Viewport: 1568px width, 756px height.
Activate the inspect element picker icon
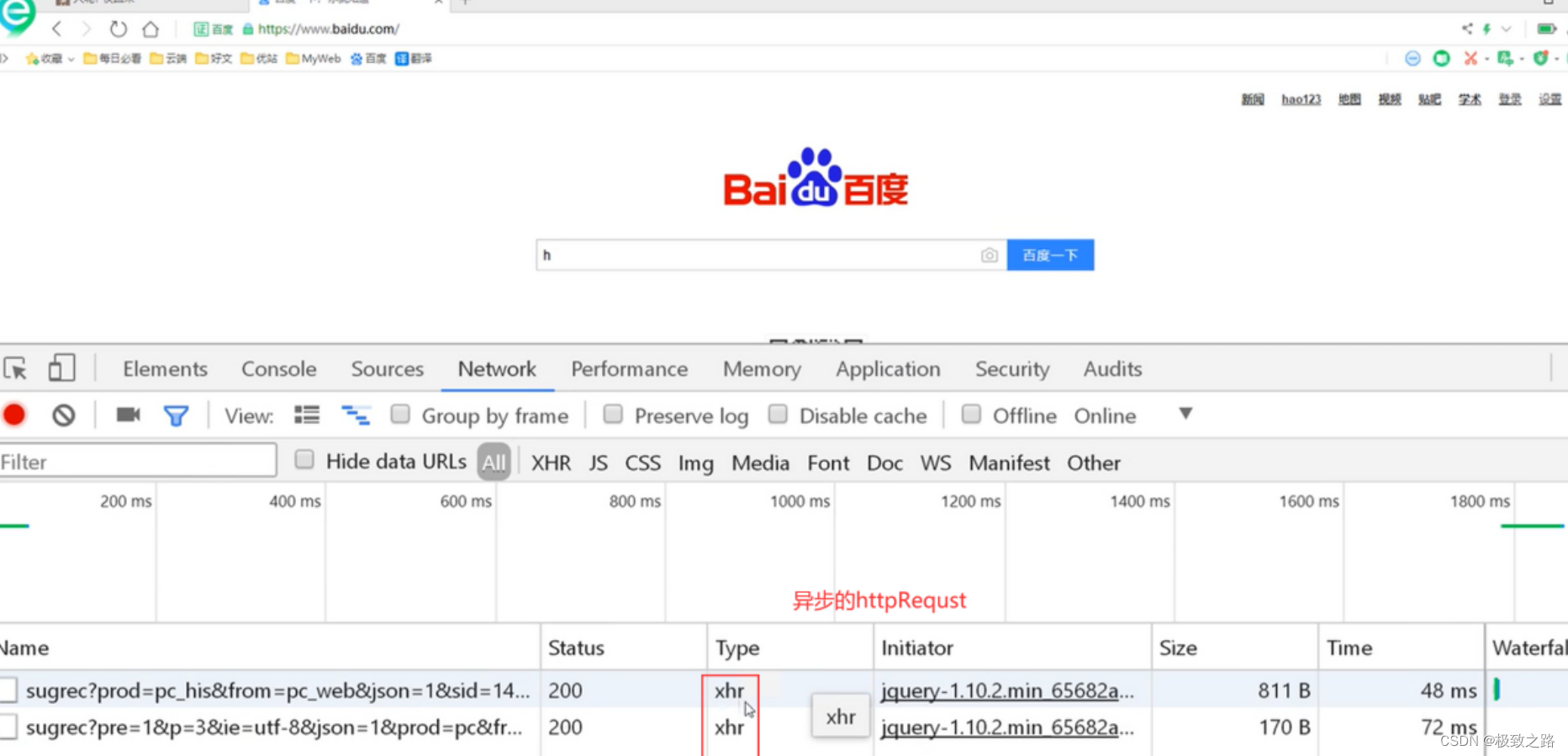(15, 368)
